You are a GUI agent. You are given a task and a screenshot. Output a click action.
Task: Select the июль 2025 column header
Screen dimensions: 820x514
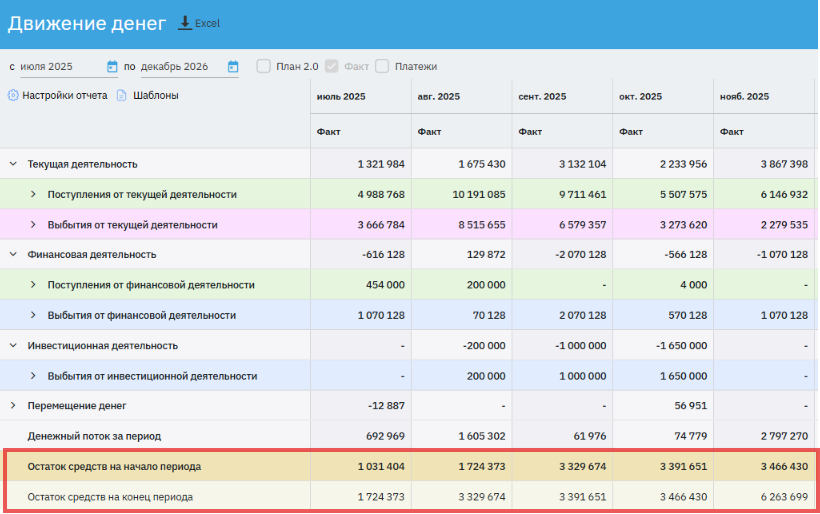pyautogui.click(x=341, y=97)
